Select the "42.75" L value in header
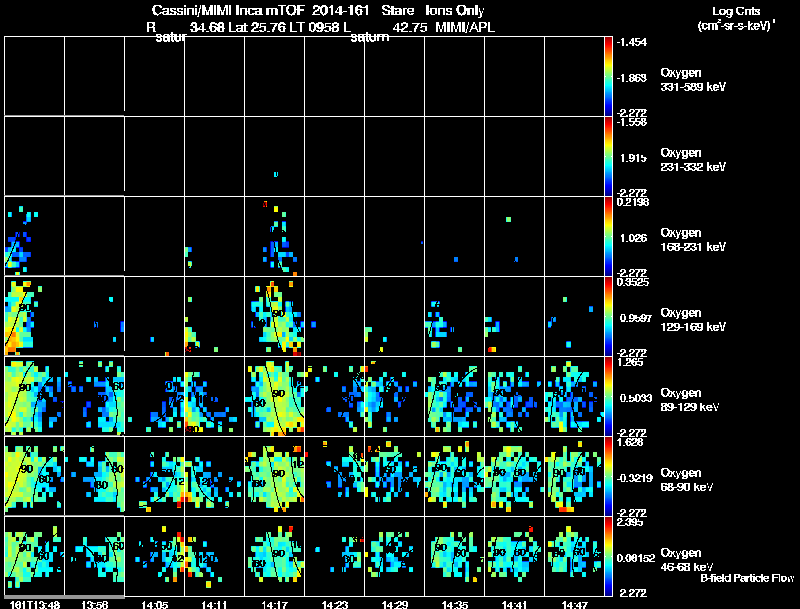The width and height of the screenshot is (800, 609). (410, 28)
